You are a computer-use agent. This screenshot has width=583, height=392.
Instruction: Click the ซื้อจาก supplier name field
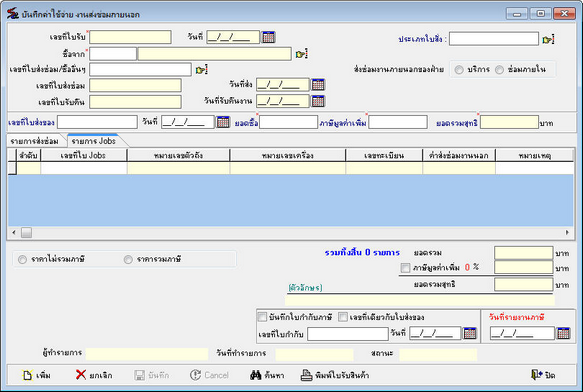(215, 54)
